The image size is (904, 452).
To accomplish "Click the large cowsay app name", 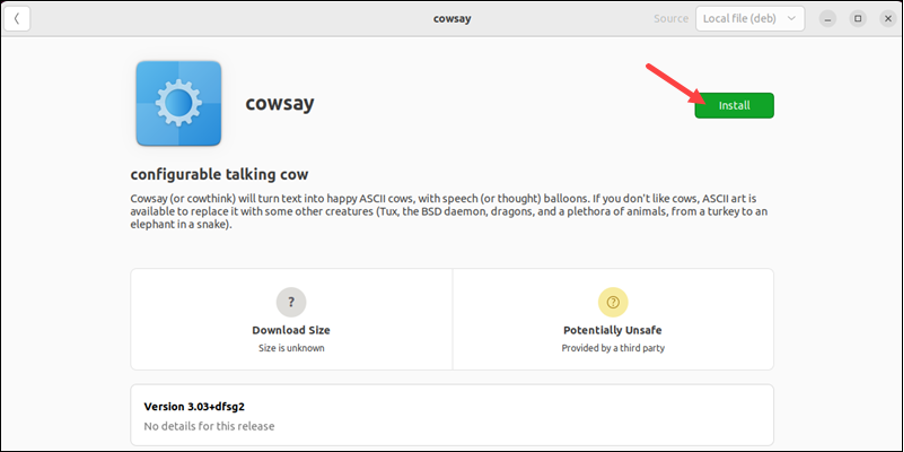I will [x=280, y=103].
